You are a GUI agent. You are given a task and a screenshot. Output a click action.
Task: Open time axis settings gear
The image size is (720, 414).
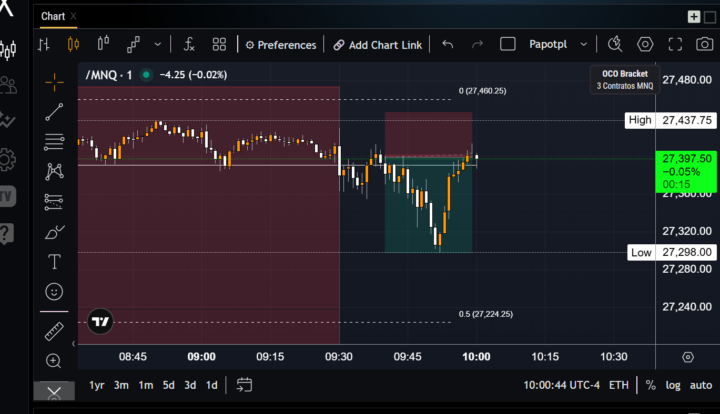[688, 357]
